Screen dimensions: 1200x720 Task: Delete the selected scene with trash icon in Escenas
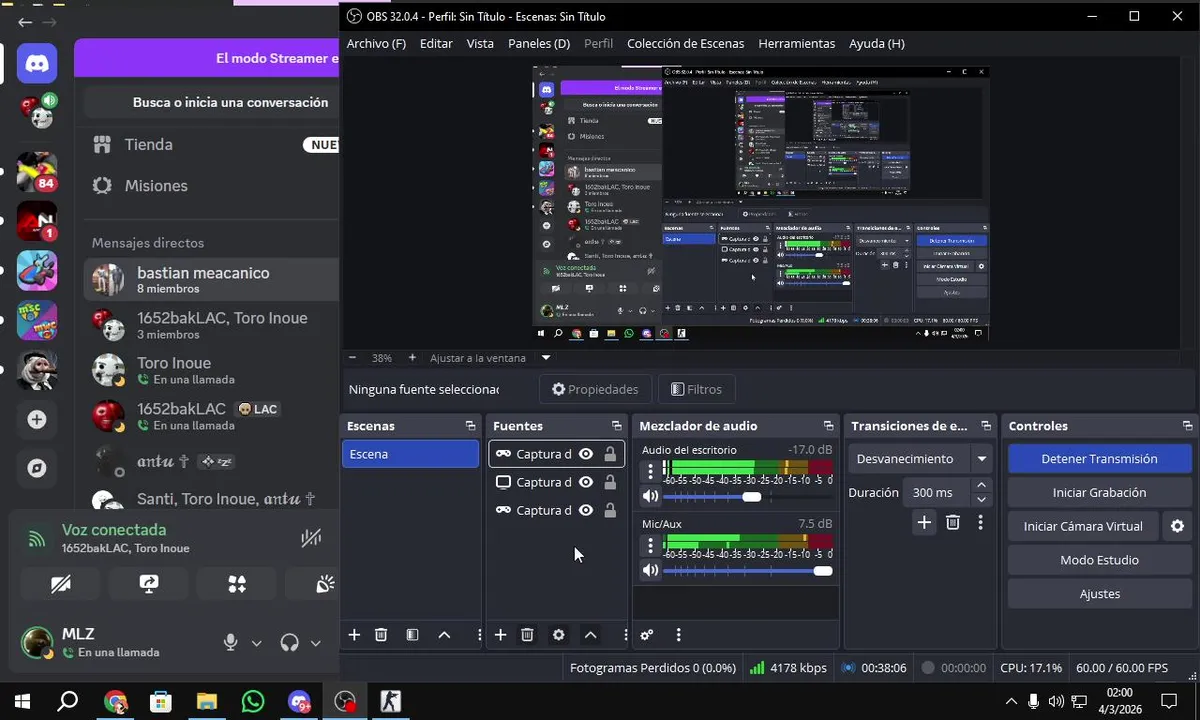point(381,635)
